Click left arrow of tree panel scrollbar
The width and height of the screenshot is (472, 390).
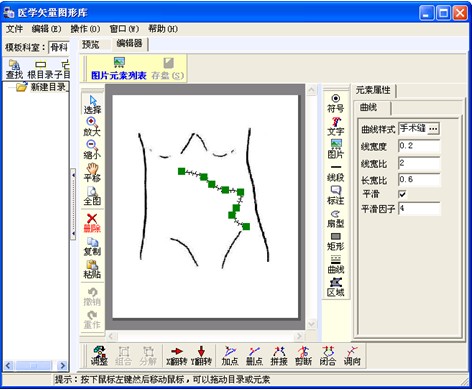[9, 366]
